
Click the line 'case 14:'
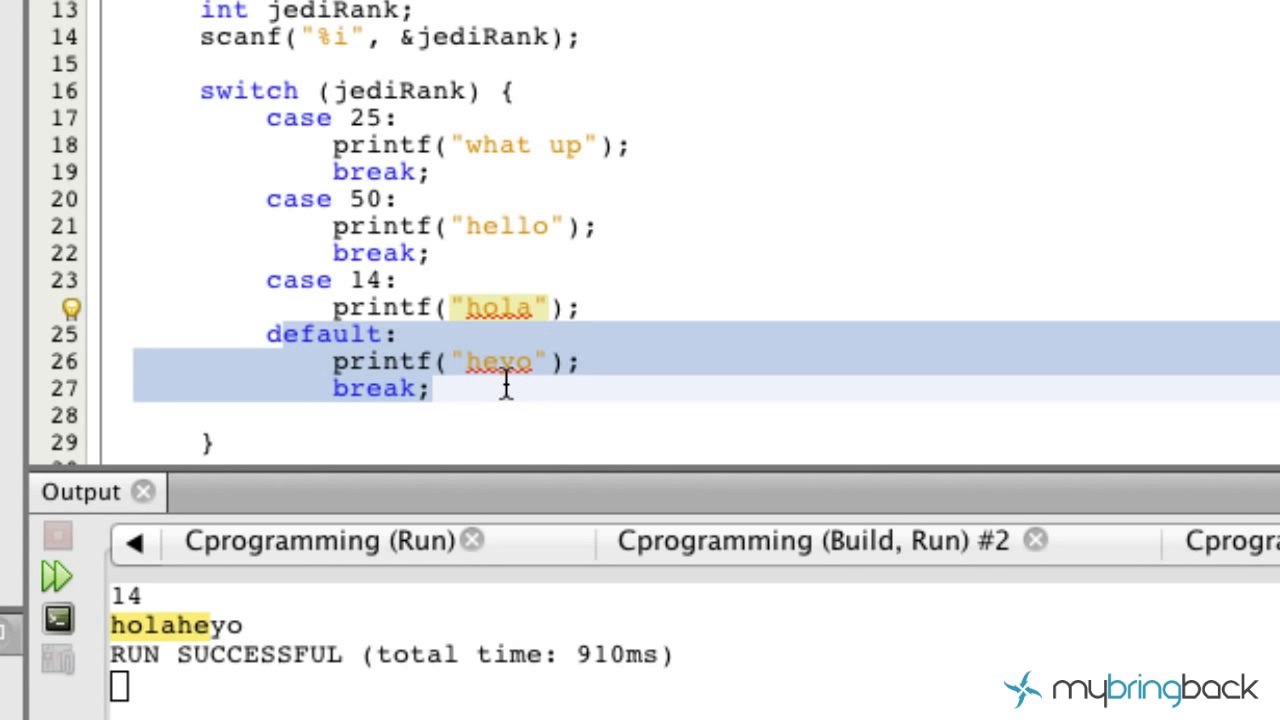point(331,280)
